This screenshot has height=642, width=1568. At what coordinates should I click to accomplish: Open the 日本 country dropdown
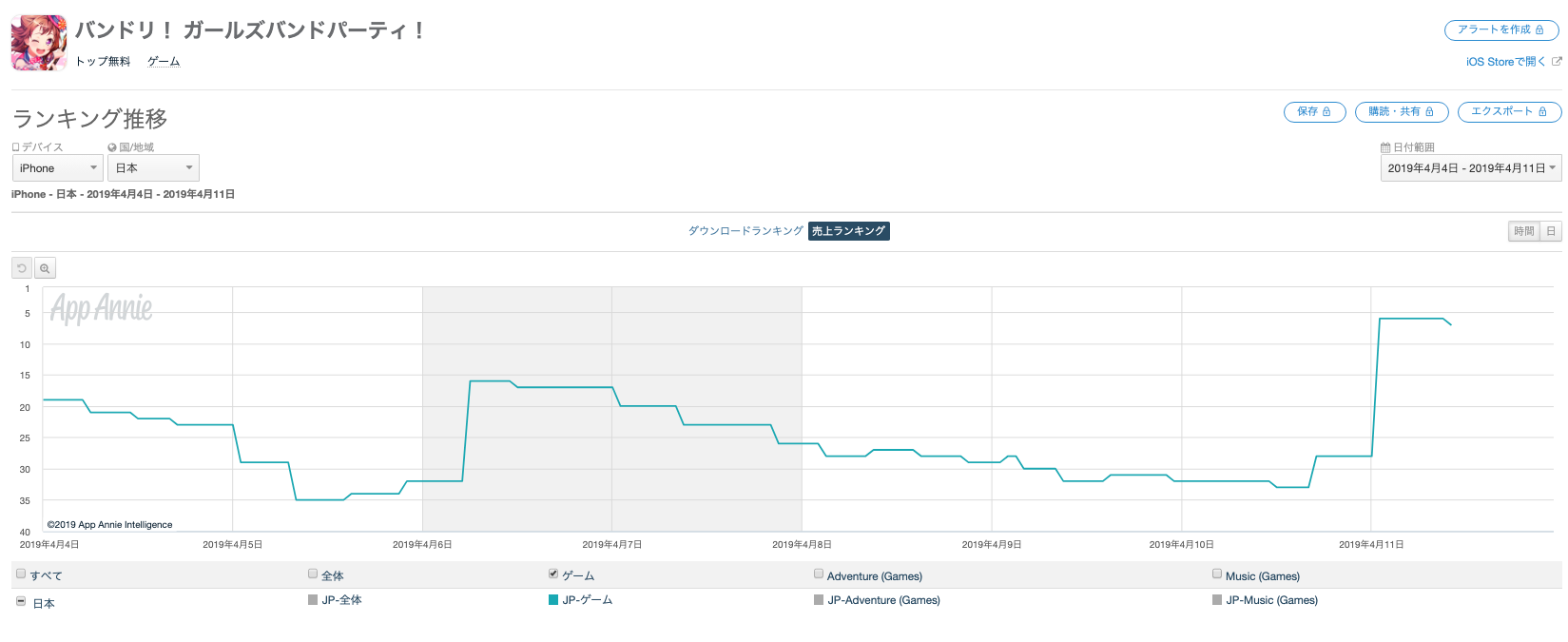[153, 168]
